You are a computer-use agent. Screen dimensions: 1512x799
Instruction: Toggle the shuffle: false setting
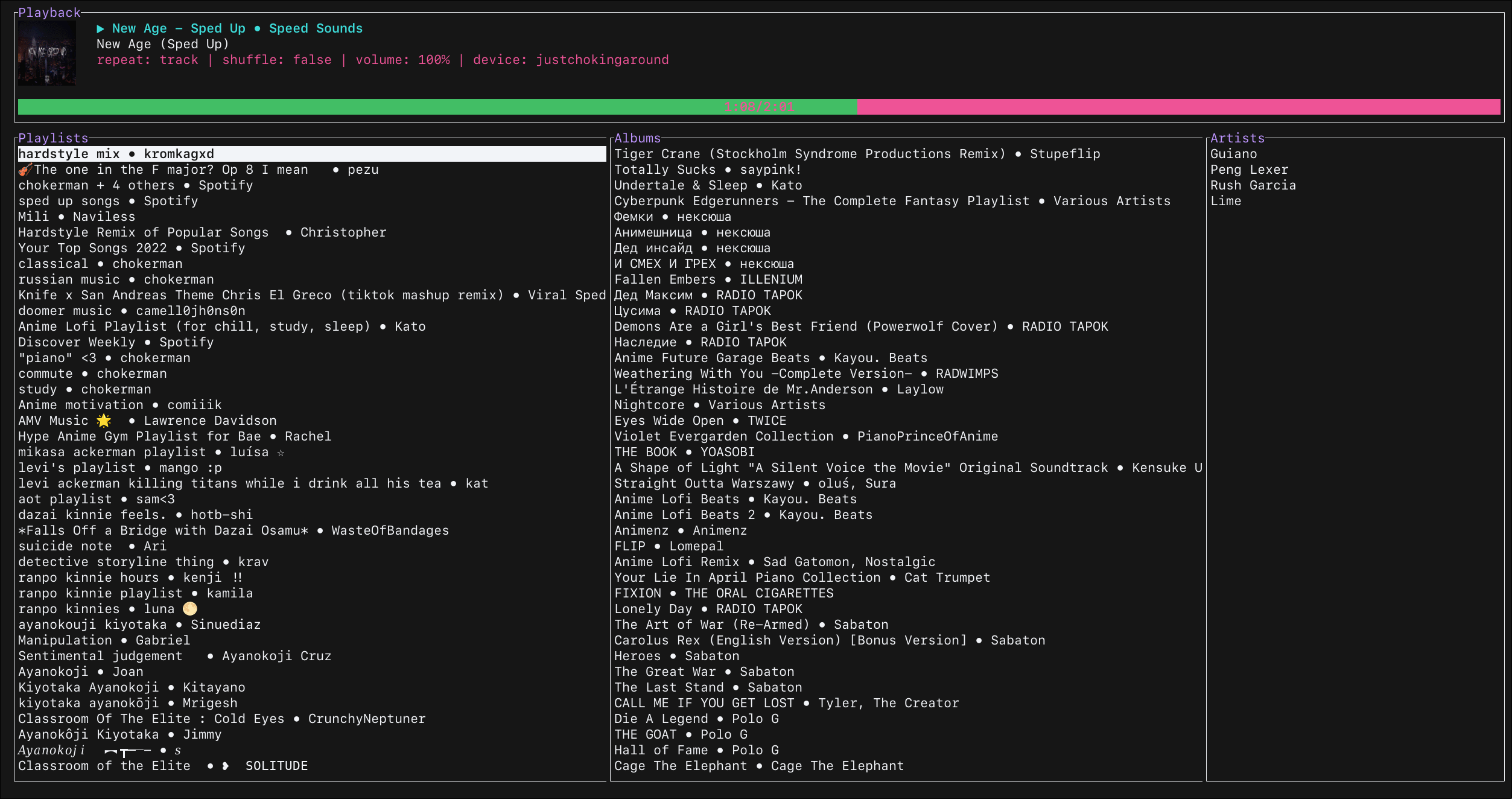(x=277, y=60)
